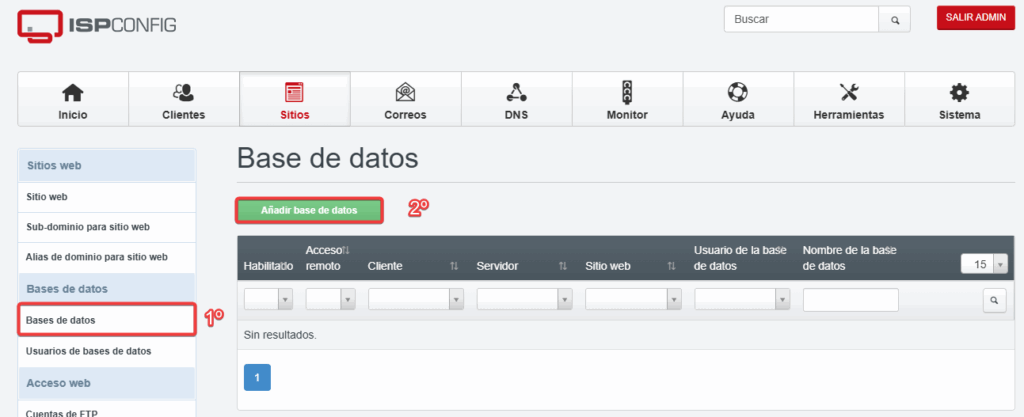This screenshot has height=417, width=1024.
Task: Click the Acceso web section header
Action: [107, 383]
